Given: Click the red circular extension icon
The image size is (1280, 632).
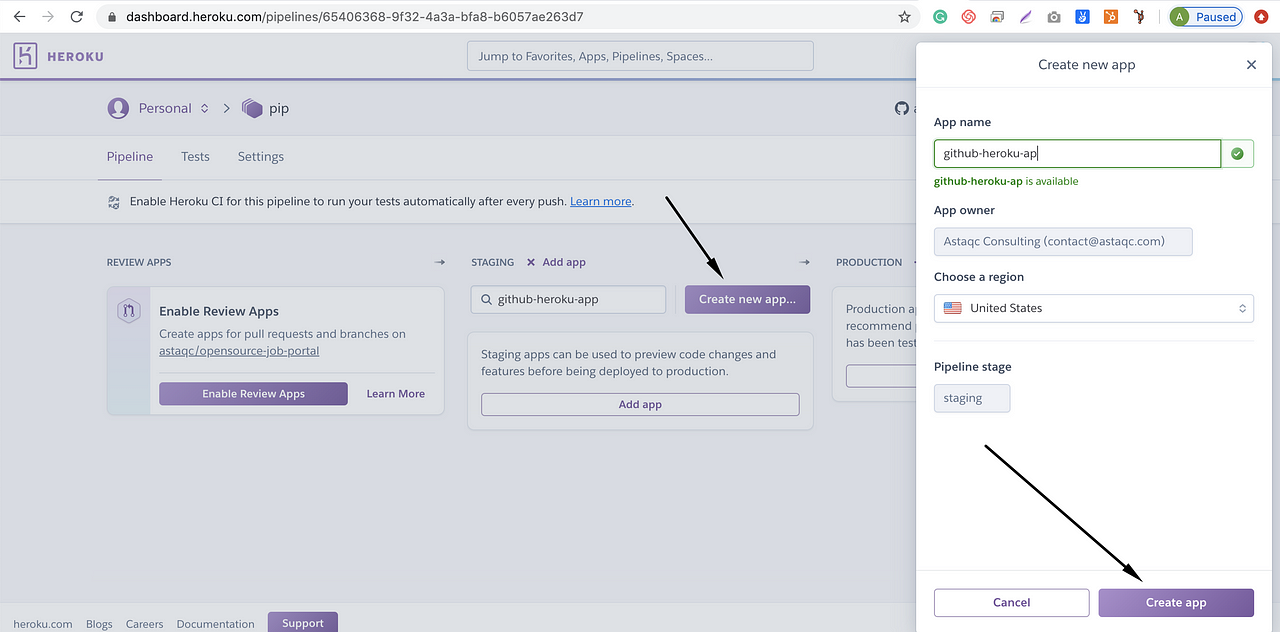Looking at the screenshot, I should 968,17.
